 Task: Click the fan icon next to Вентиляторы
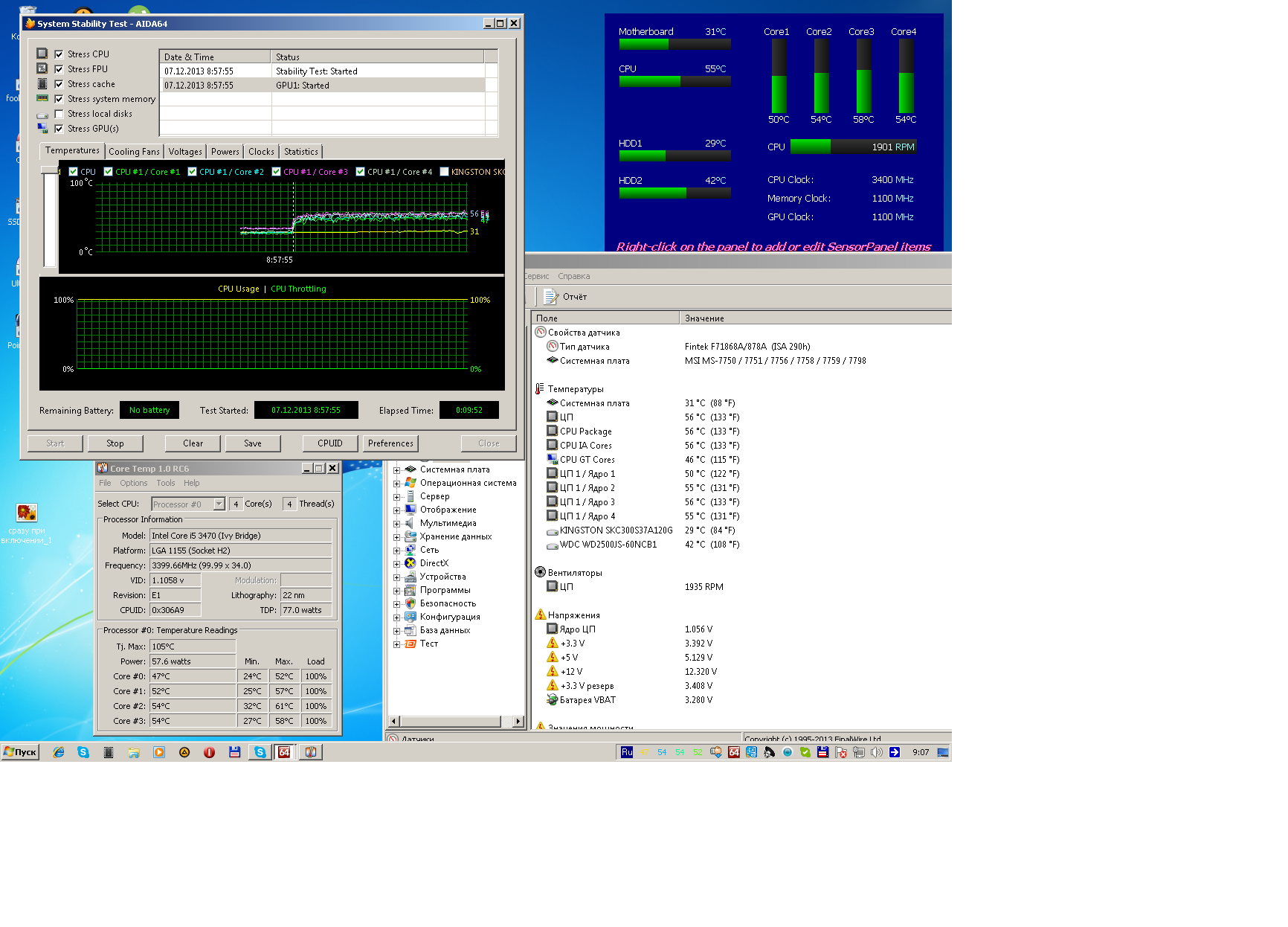click(x=541, y=572)
